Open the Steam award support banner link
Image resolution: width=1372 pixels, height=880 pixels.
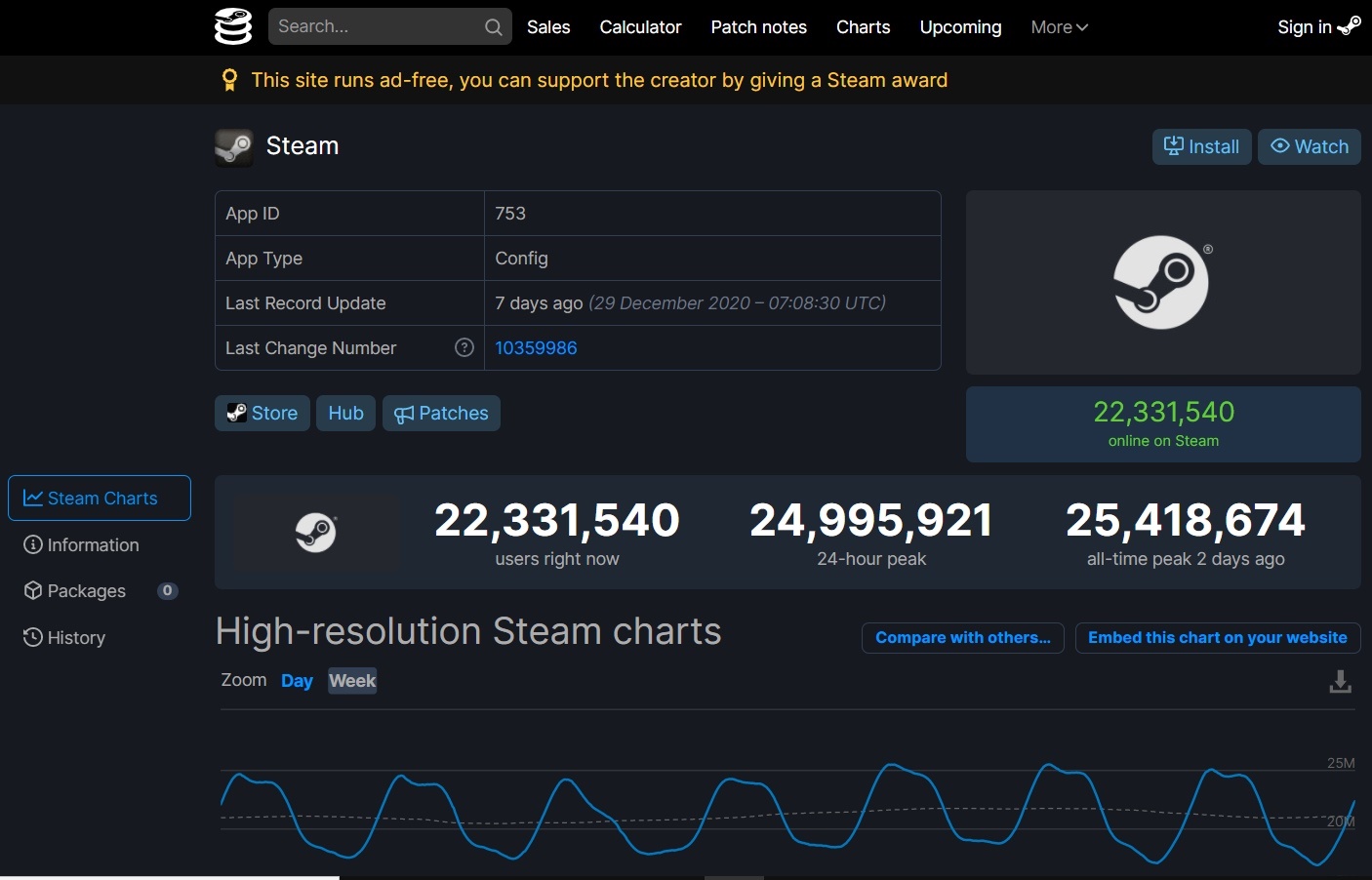coord(599,80)
